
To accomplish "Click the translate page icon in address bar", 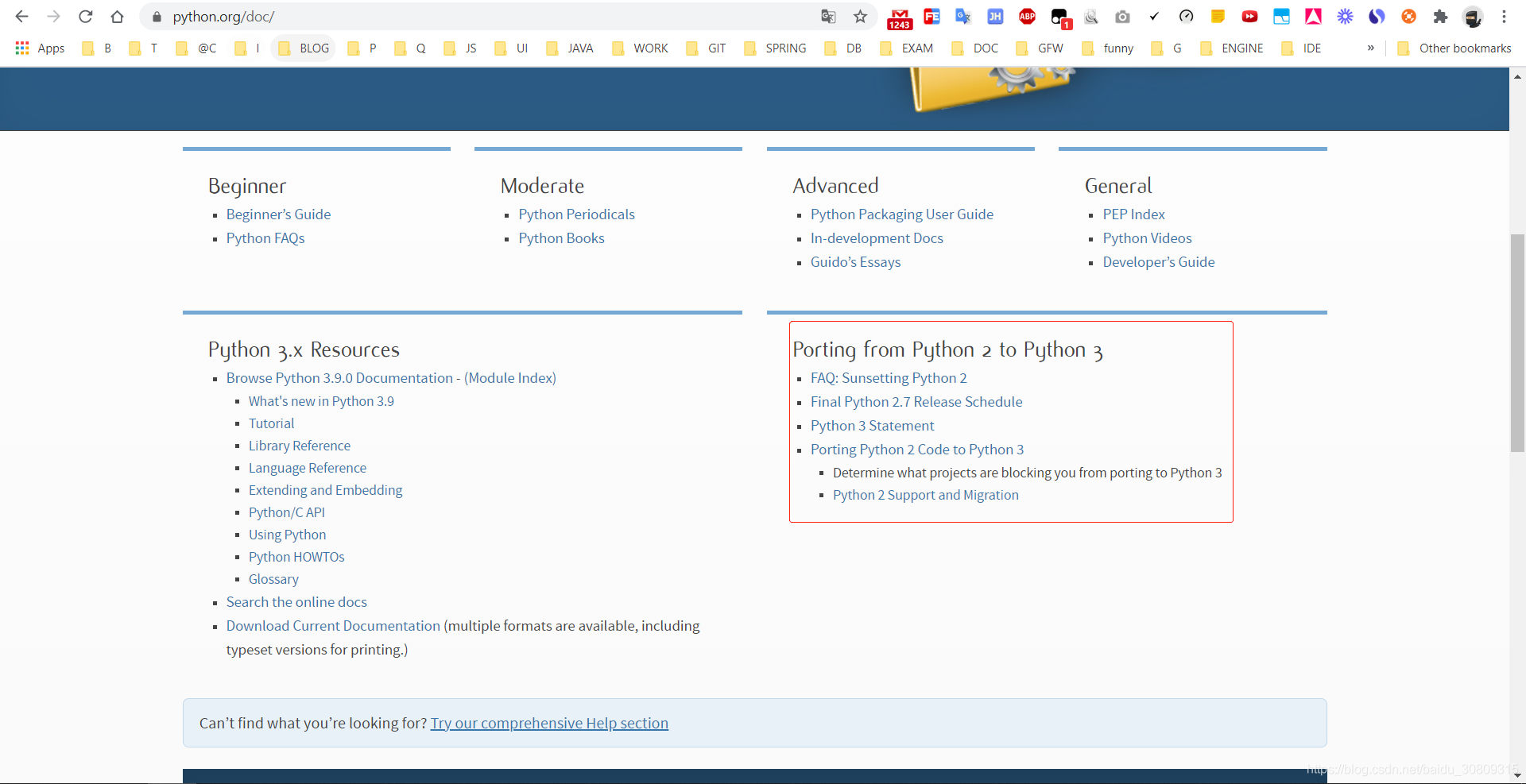I will (828, 17).
